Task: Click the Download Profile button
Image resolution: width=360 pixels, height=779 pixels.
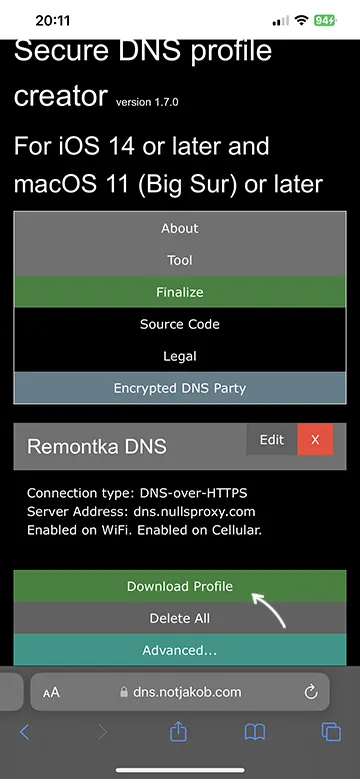Action: pos(180,586)
